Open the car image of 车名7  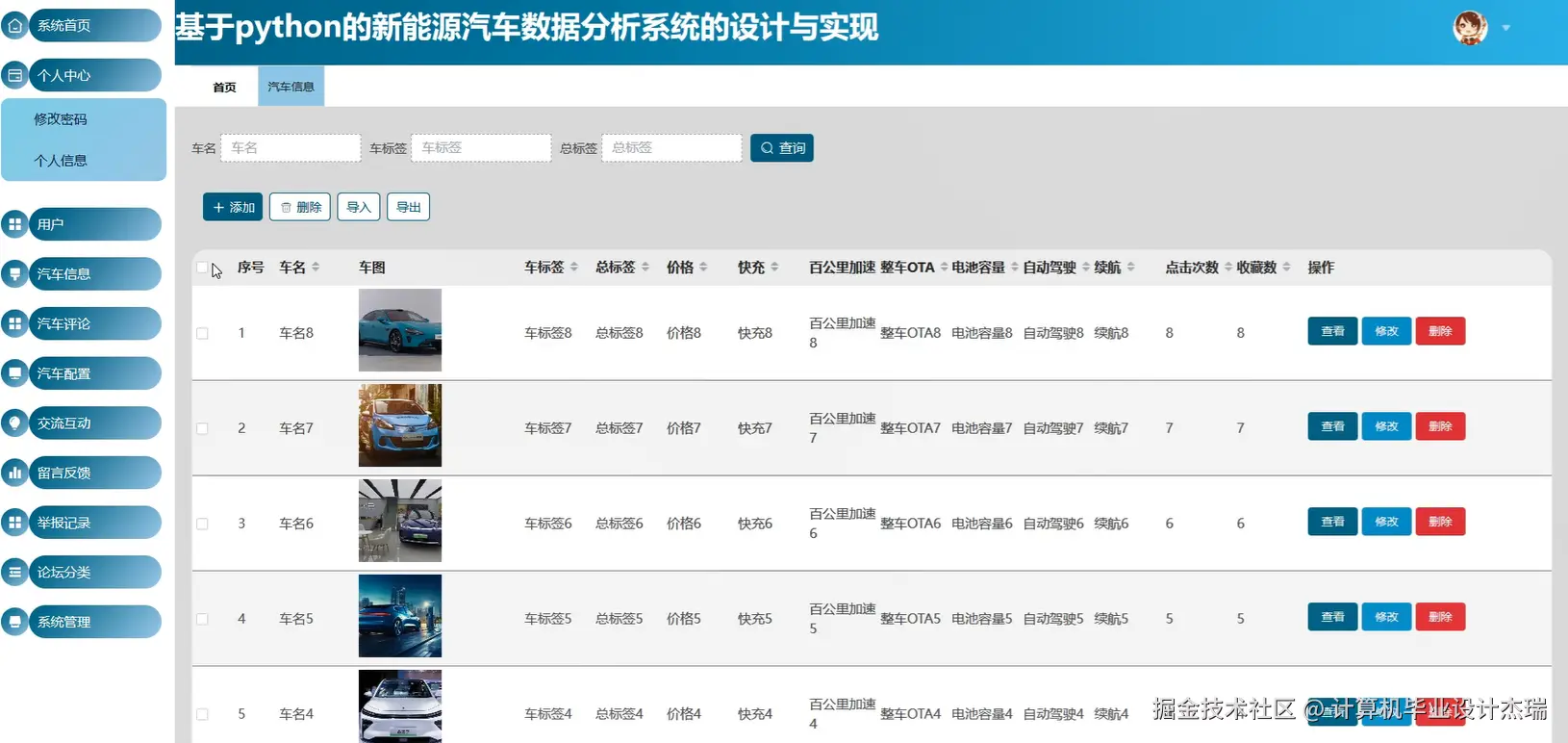(400, 425)
